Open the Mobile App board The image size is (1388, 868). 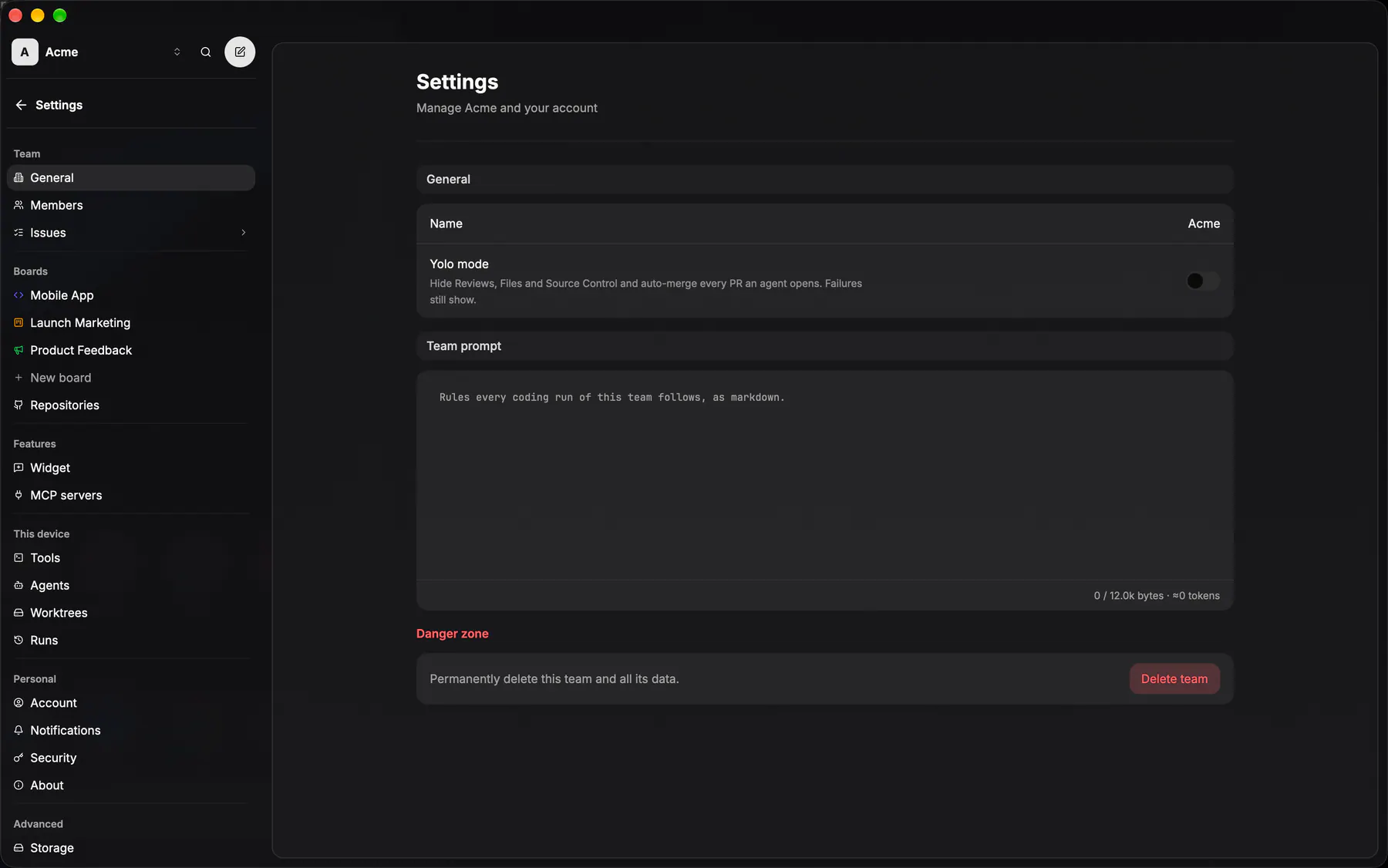tap(131, 295)
